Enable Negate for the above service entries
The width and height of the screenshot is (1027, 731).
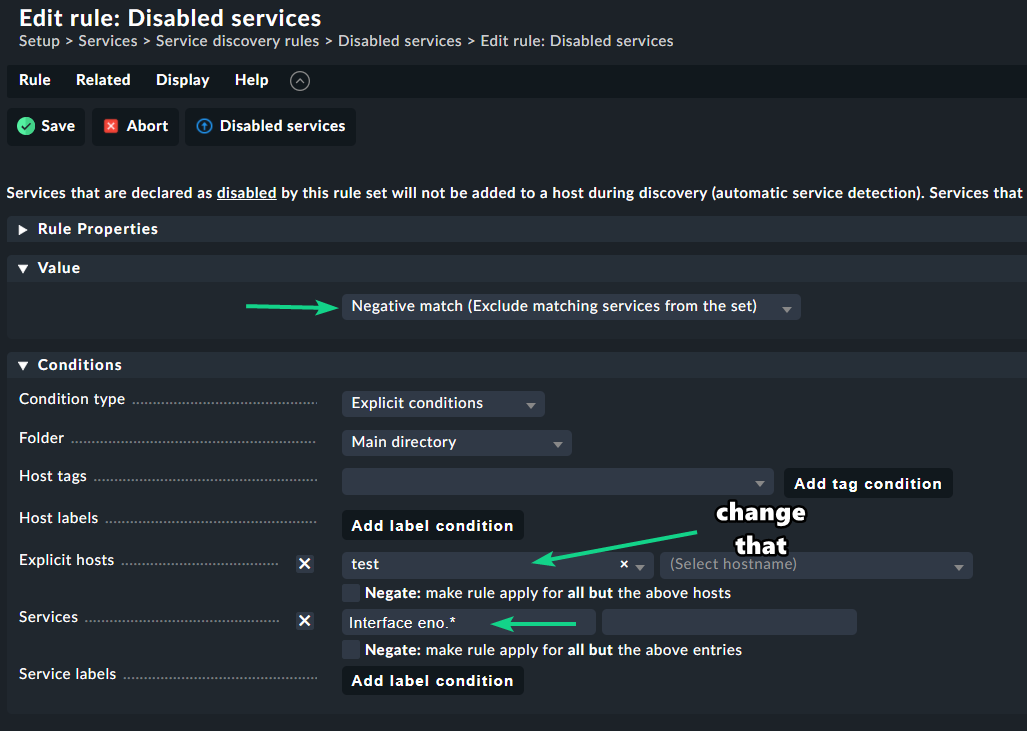351,650
